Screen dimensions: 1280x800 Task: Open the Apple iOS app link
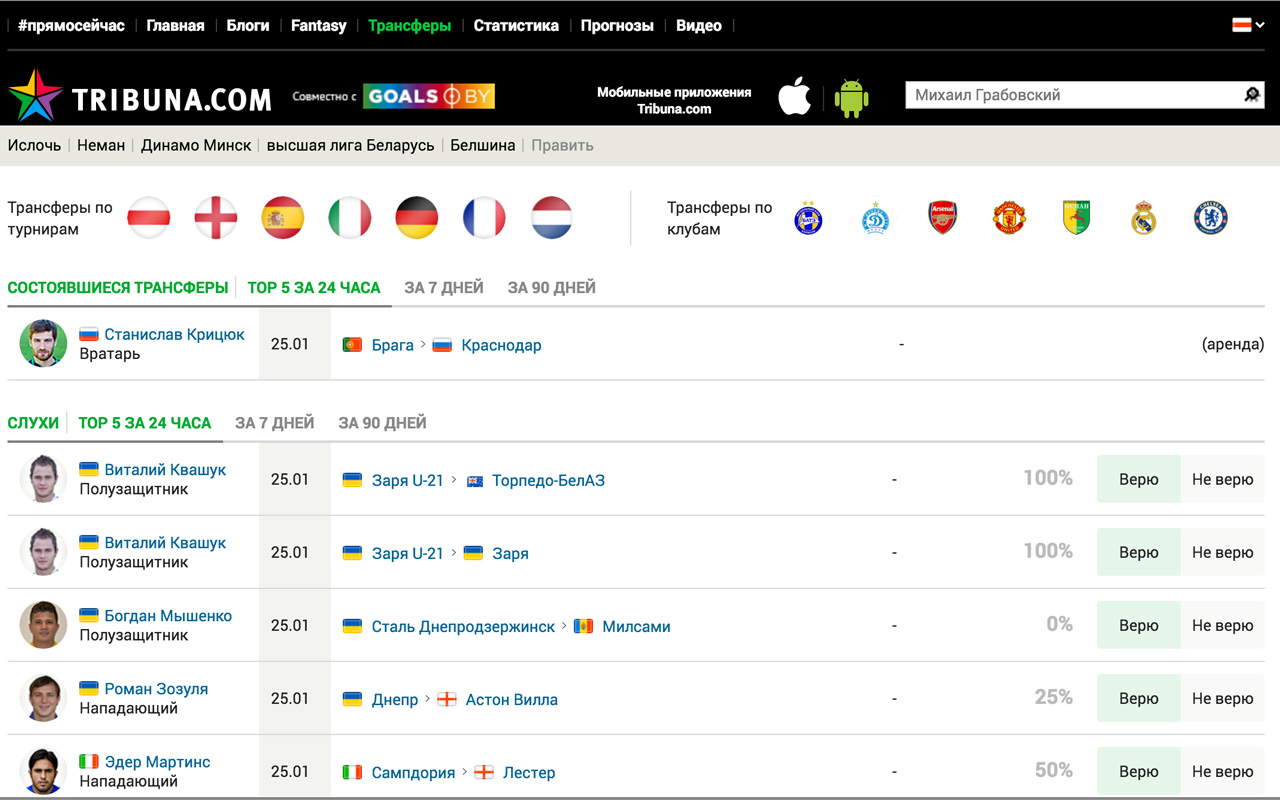795,96
